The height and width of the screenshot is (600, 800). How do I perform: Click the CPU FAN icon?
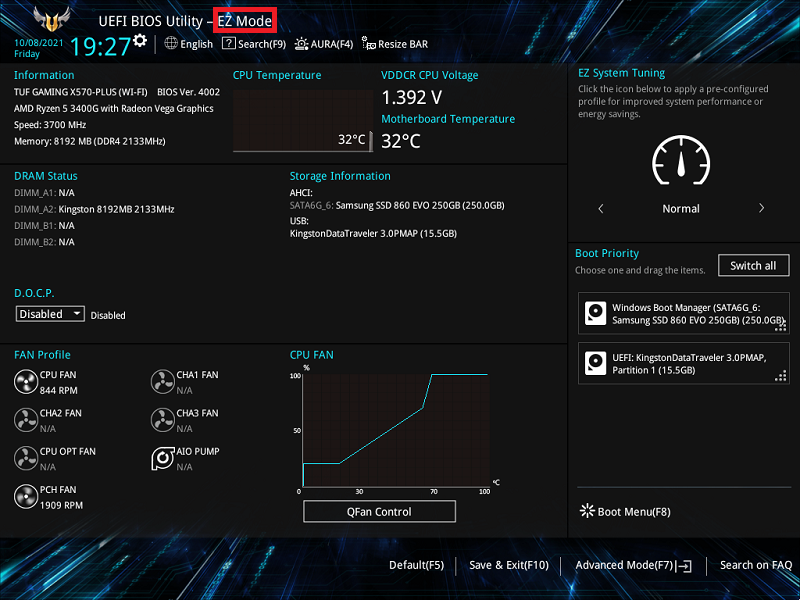[x=26, y=382]
